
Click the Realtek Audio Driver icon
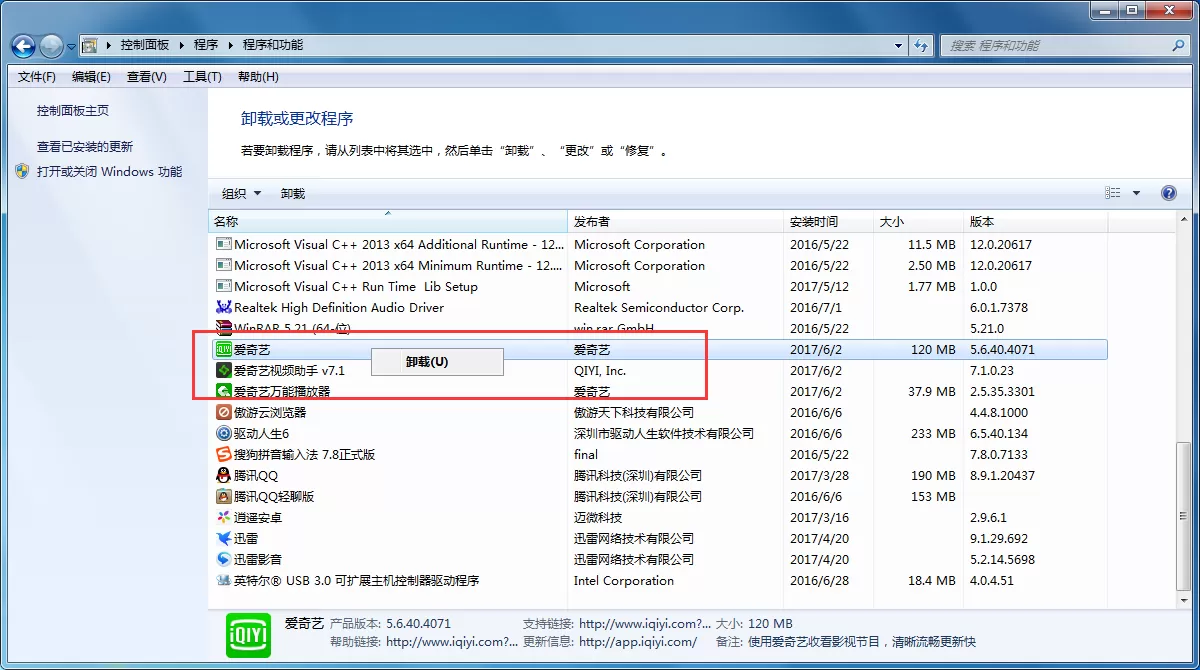pos(224,308)
